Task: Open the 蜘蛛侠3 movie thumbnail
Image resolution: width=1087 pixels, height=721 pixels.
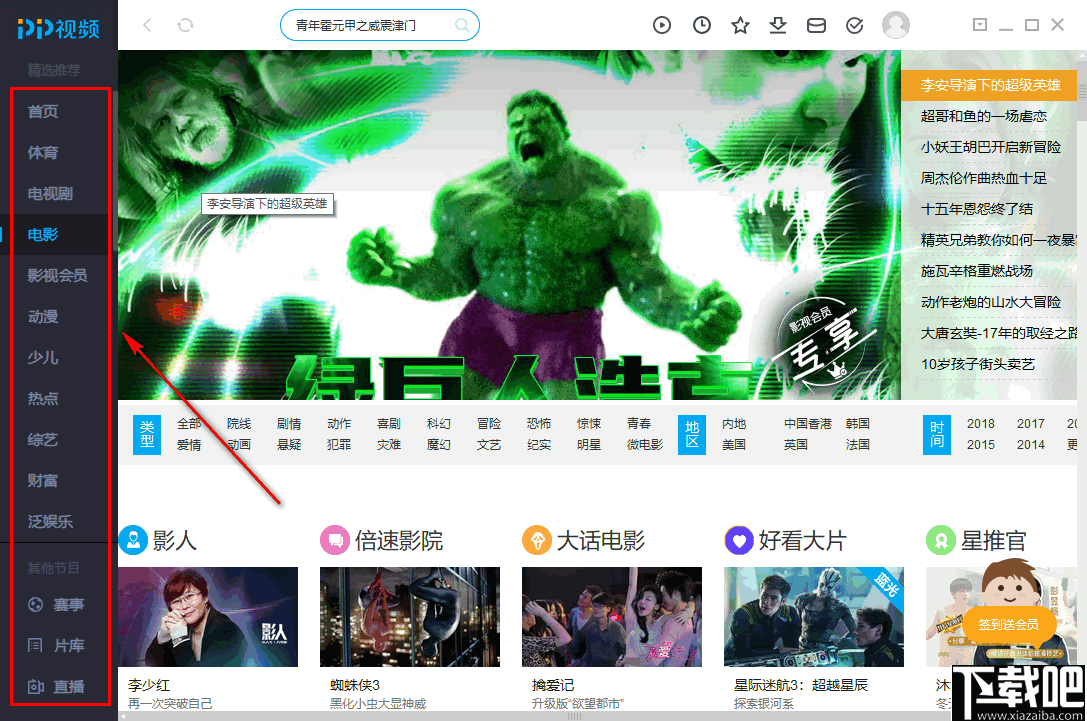Action: coord(409,617)
